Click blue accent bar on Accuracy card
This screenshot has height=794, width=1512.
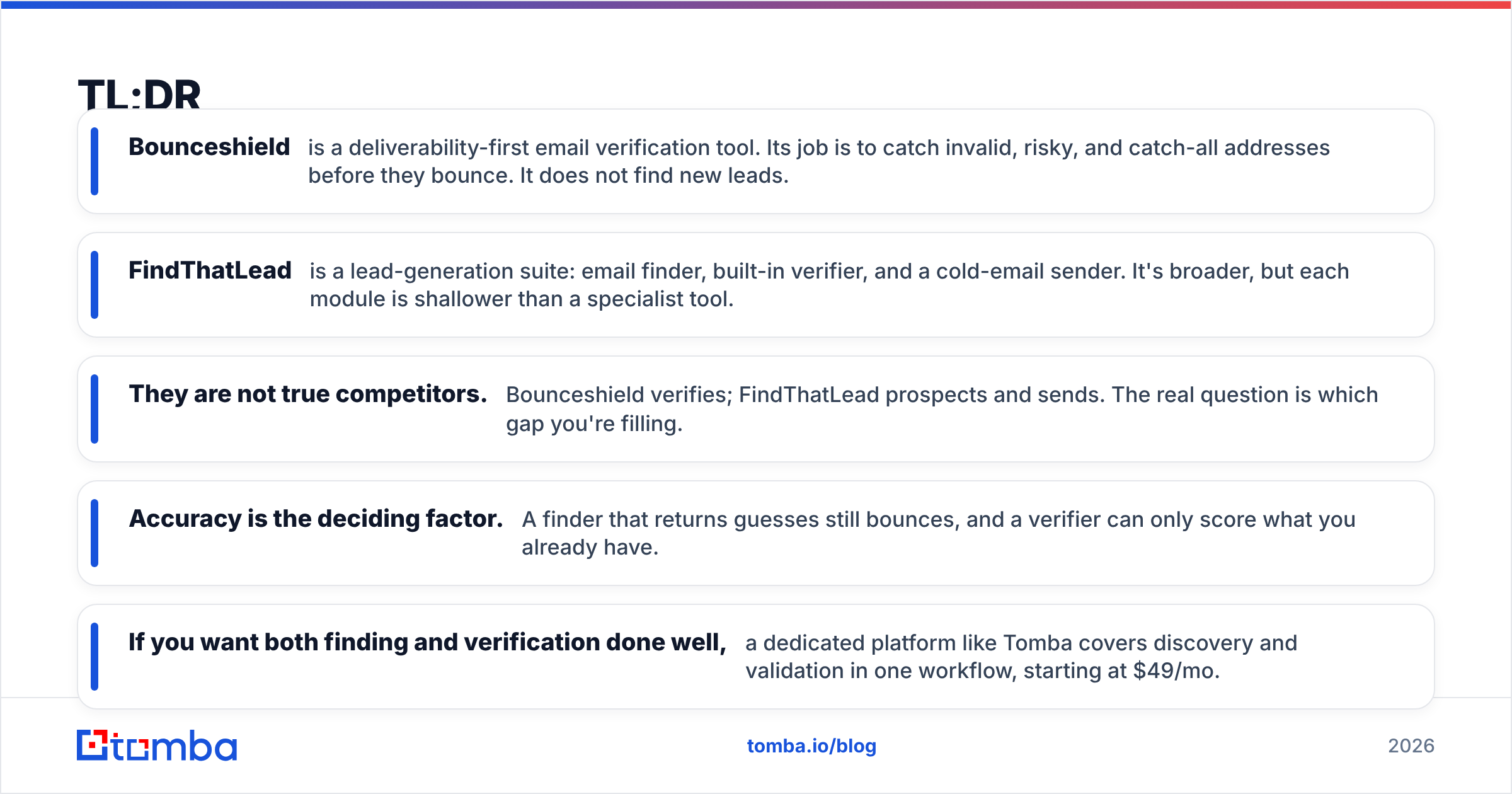click(x=94, y=533)
